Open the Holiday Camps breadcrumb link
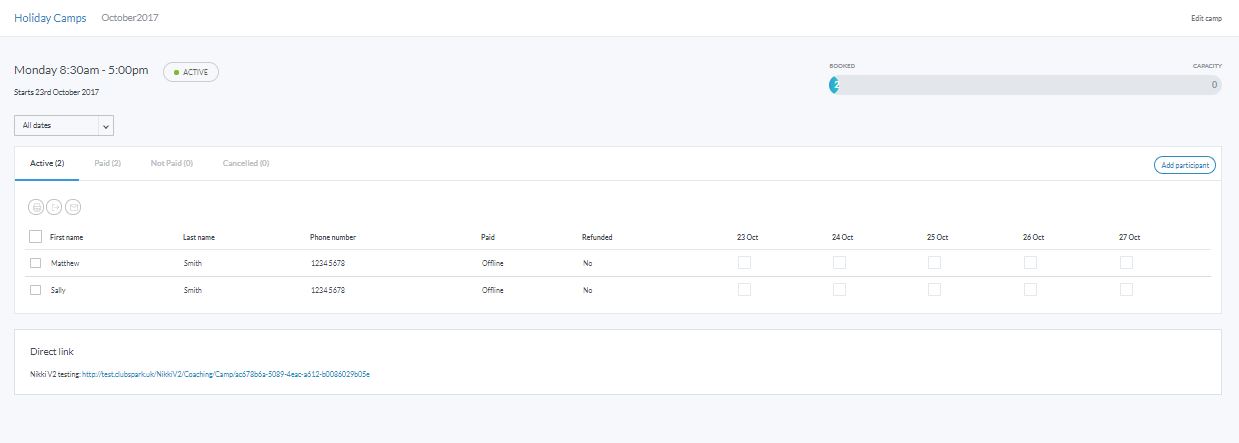1239x443 pixels. click(50, 18)
